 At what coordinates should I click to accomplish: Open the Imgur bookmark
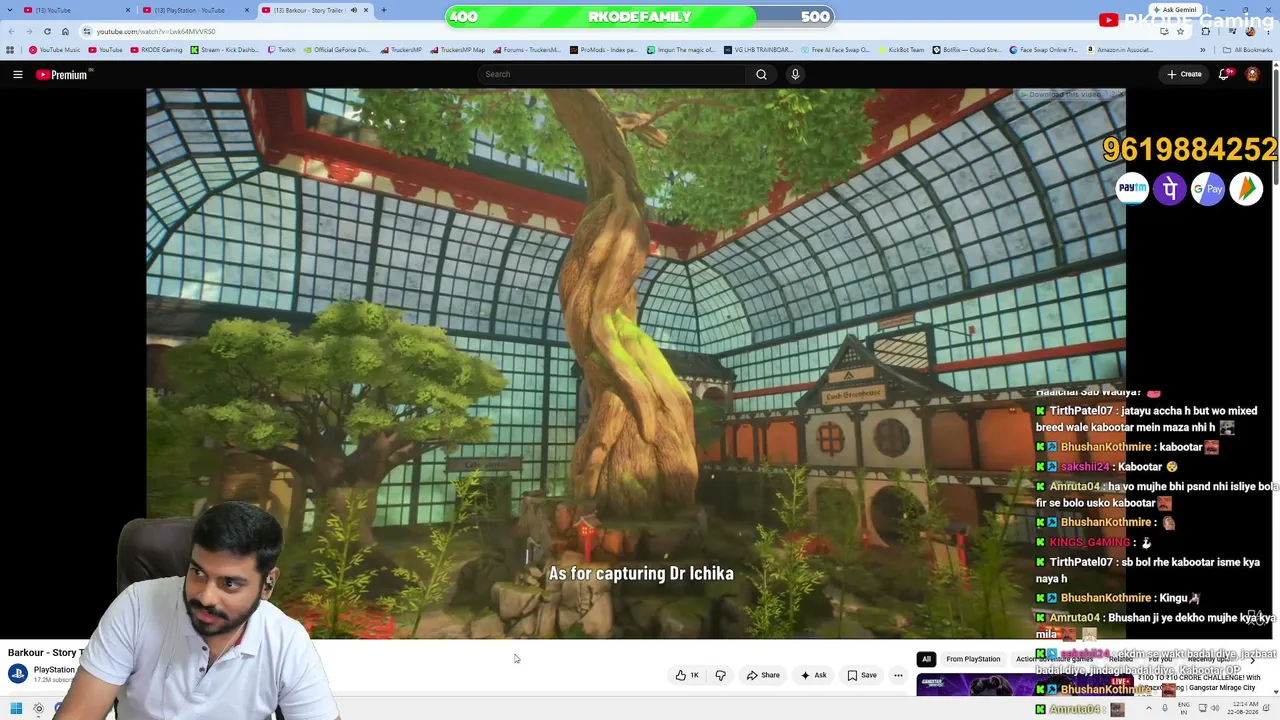(x=680, y=50)
